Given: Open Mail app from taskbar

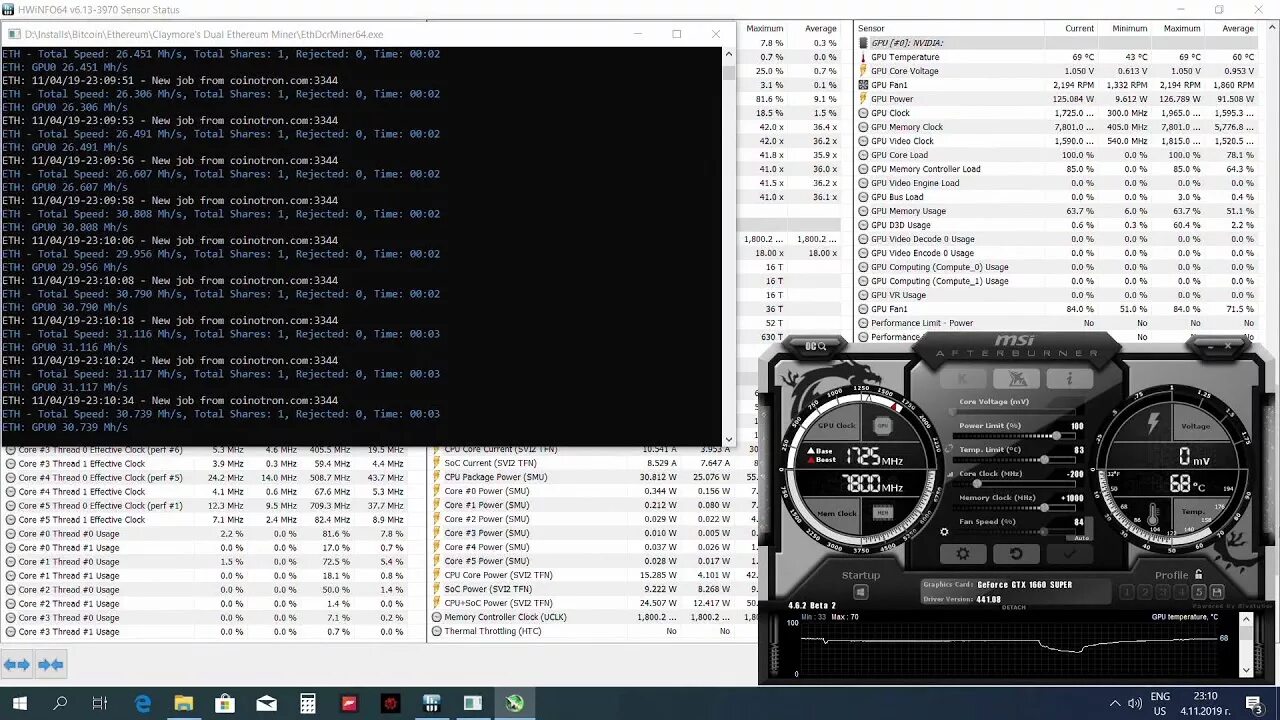Looking at the screenshot, I should 266,703.
